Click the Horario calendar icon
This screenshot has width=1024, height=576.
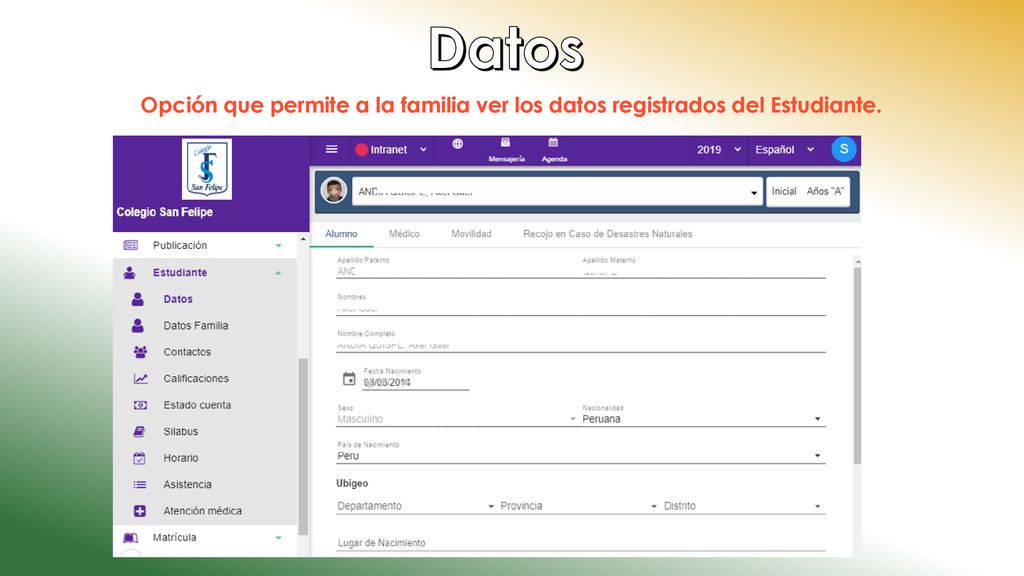[139, 458]
